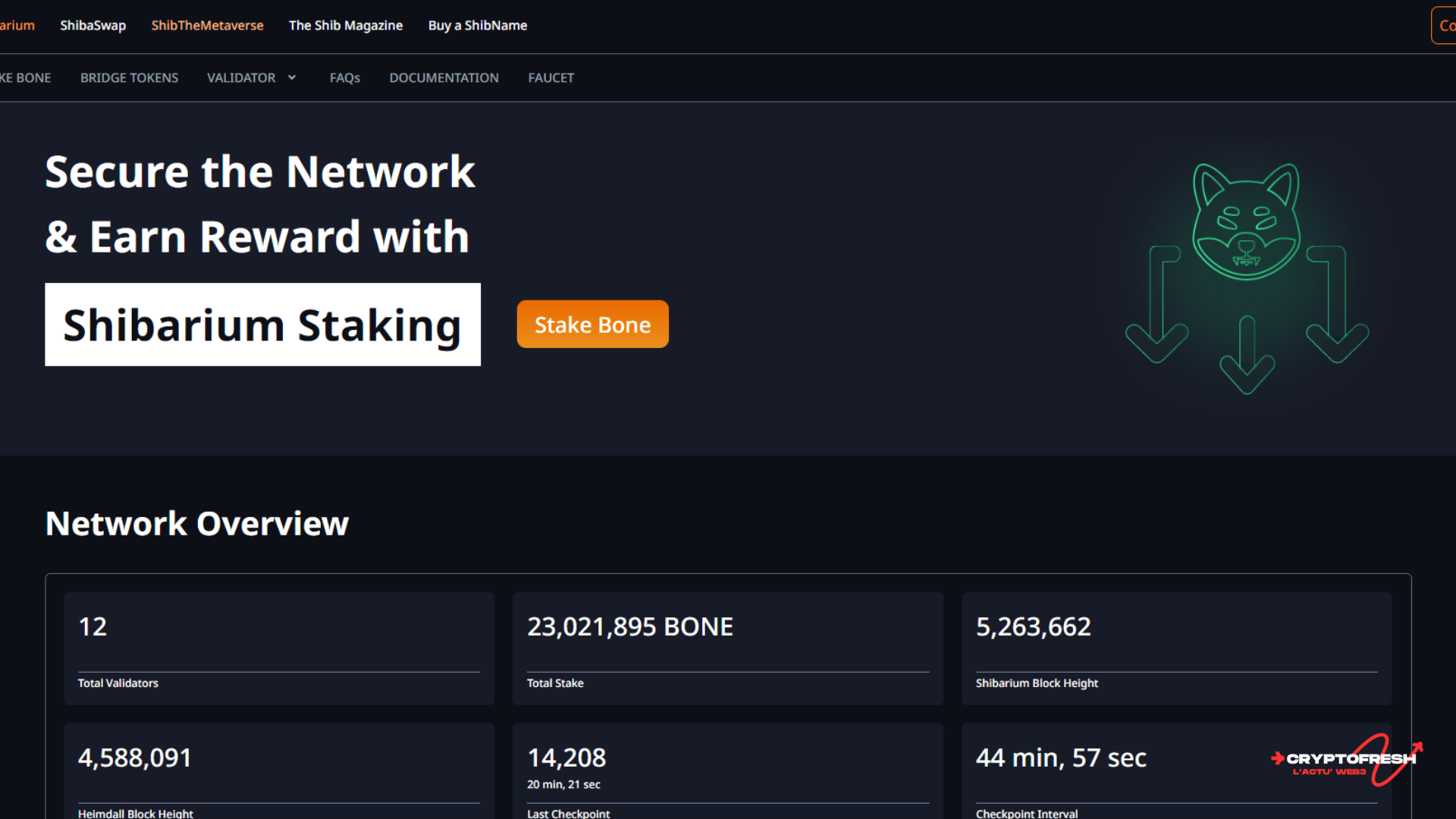This screenshot has width=1456, height=819.
Task: Click the Total Stake BONE card
Action: click(x=727, y=648)
